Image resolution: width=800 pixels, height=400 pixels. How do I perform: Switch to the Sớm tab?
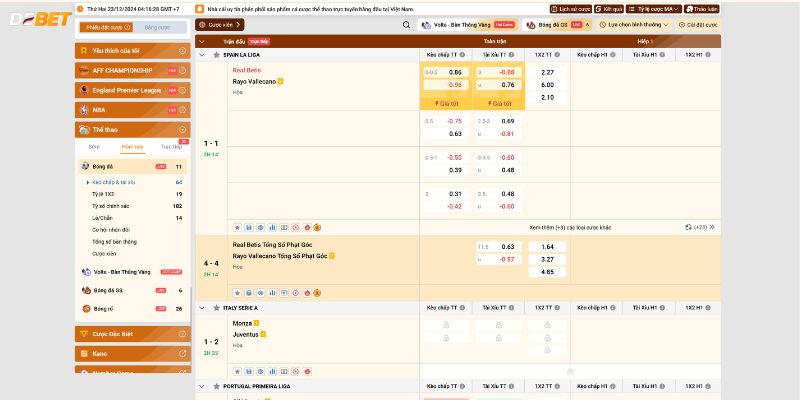94,147
